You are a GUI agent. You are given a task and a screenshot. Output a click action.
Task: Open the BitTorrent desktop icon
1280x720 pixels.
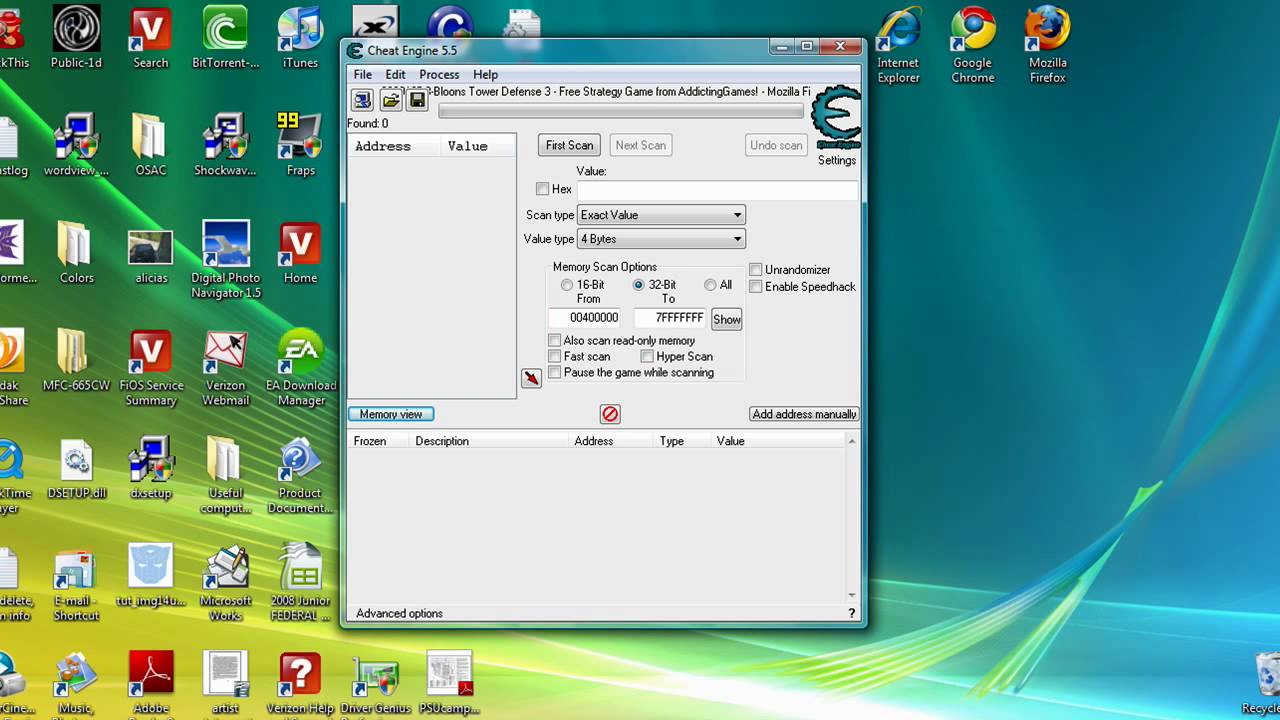225,38
